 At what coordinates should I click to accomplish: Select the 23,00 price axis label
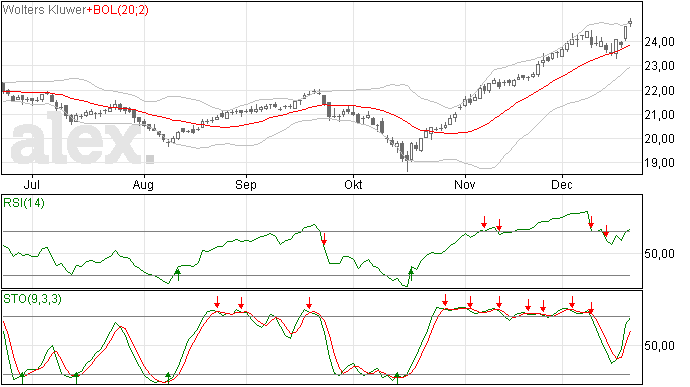(x=659, y=66)
